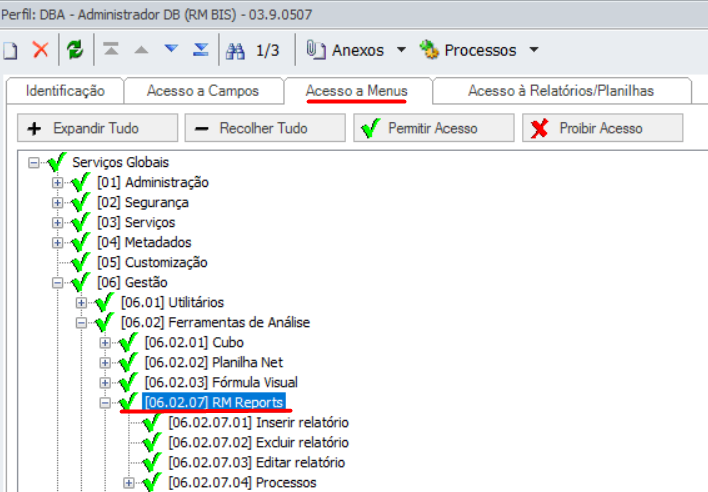Click the Proibir Acesso button
The width and height of the screenshot is (708, 492).
(602, 128)
